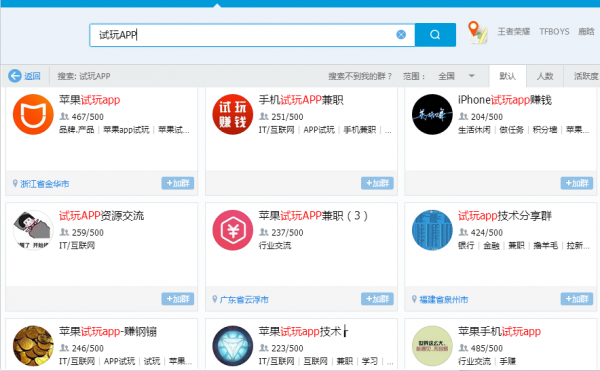The height and width of the screenshot is (371, 600).
Task: Click tag 品牌.产品 under 苹果试玩app
Action: pyautogui.click(x=77, y=130)
